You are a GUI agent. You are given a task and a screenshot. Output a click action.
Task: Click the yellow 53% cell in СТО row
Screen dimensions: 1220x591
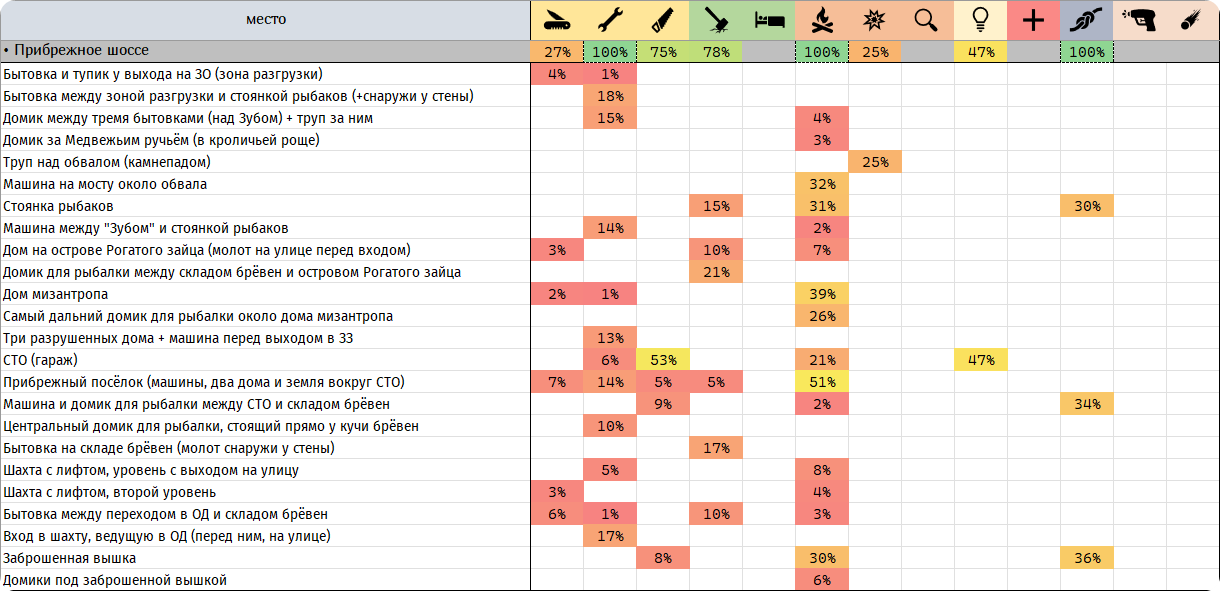click(663, 360)
